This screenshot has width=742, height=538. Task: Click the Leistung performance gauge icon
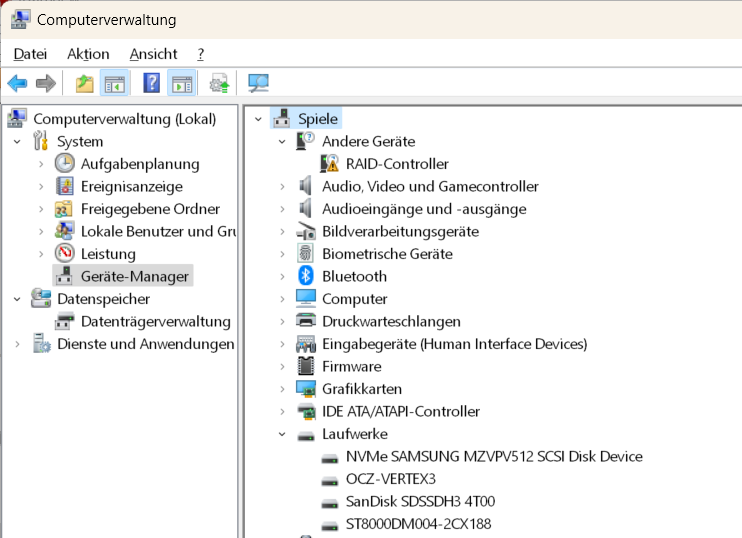click(x=64, y=253)
